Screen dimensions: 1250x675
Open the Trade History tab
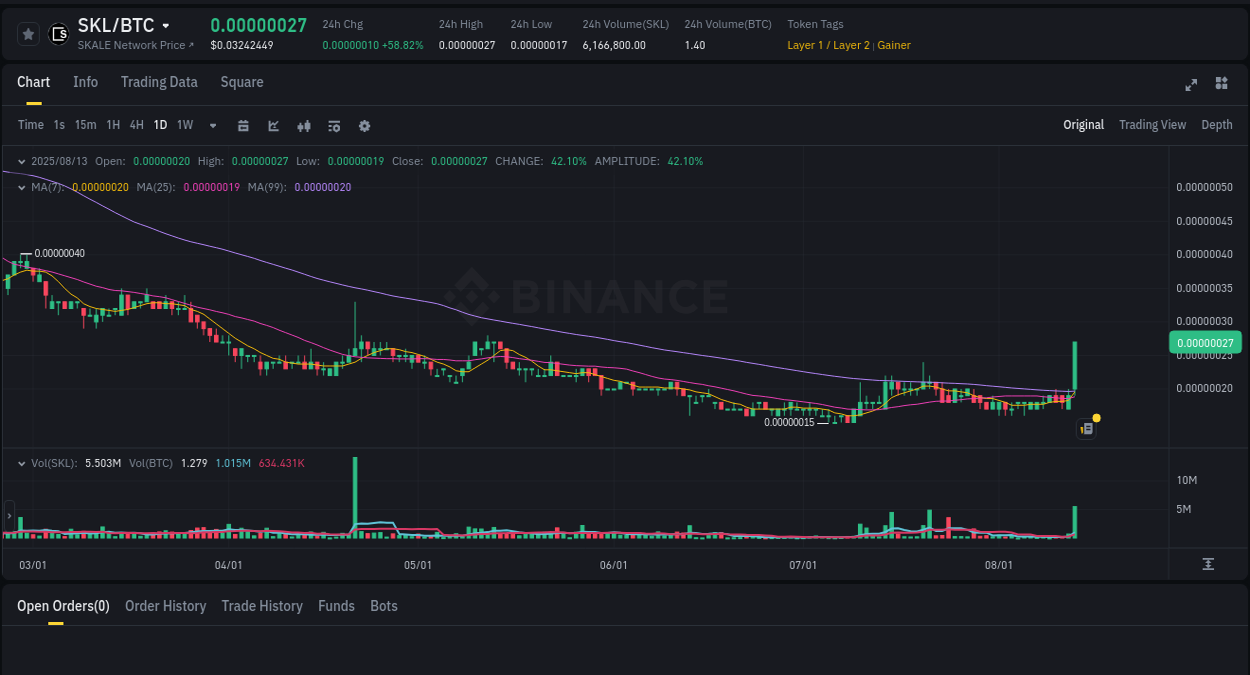[x=262, y=606]
